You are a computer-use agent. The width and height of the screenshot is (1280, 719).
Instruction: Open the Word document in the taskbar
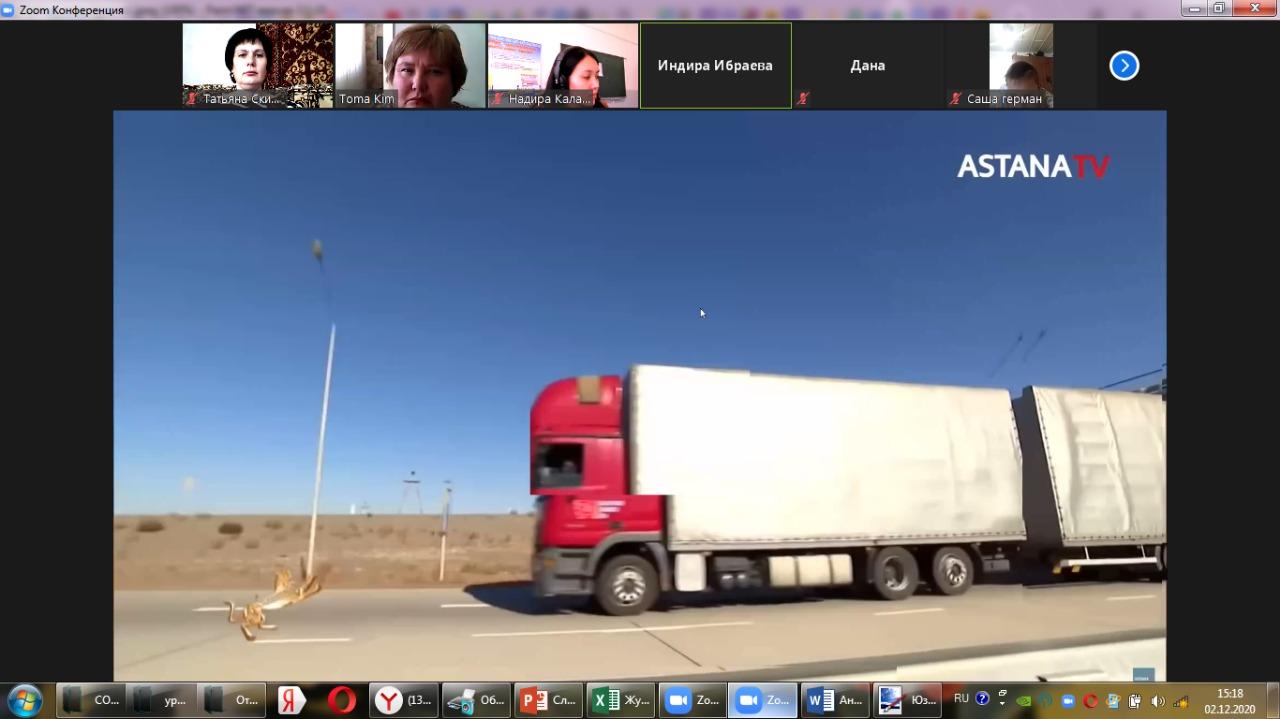pyautogui.click(x=835, y=700)
